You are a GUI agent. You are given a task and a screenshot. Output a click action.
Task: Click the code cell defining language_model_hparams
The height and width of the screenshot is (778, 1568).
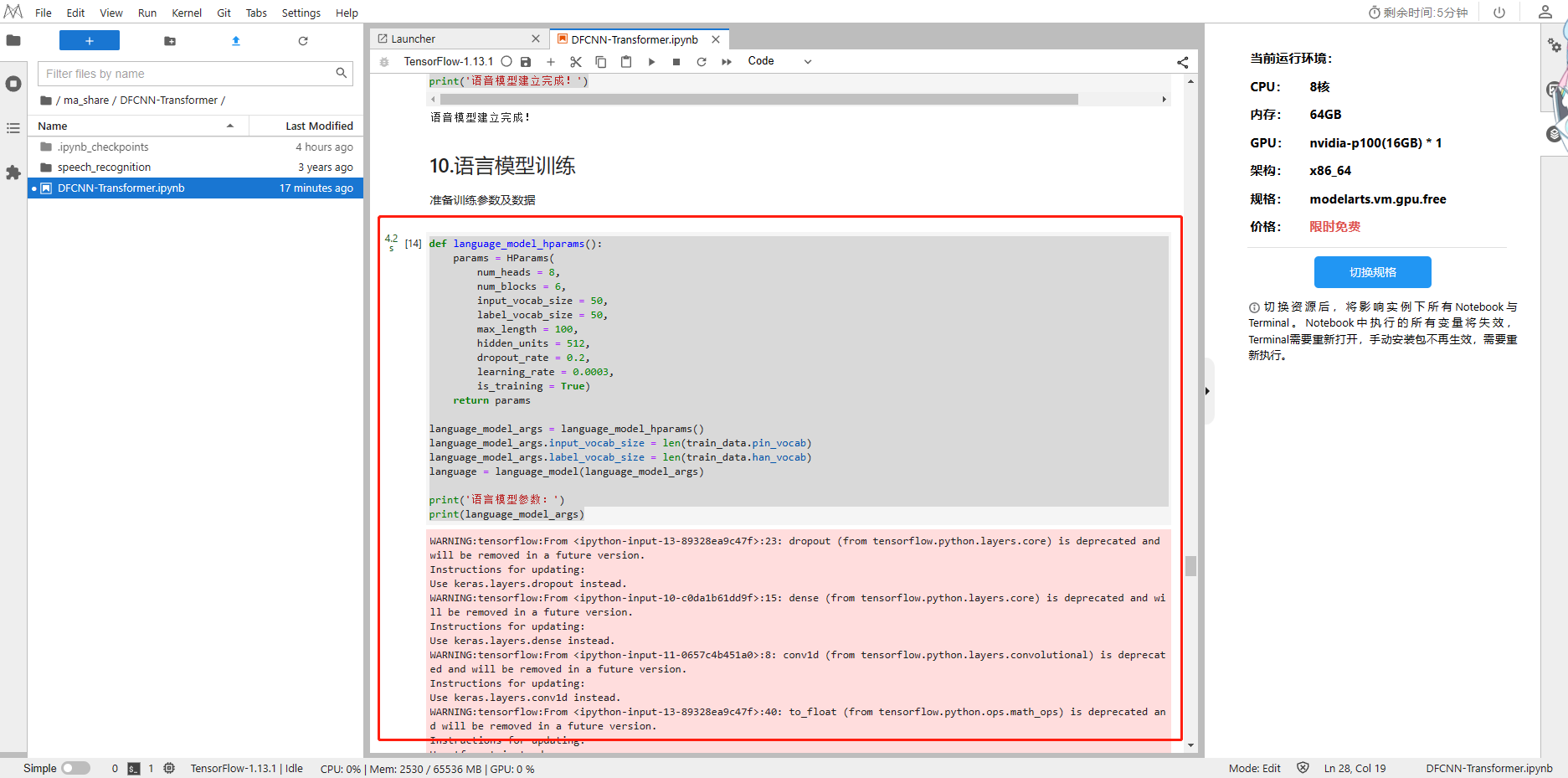pos(799,379)
